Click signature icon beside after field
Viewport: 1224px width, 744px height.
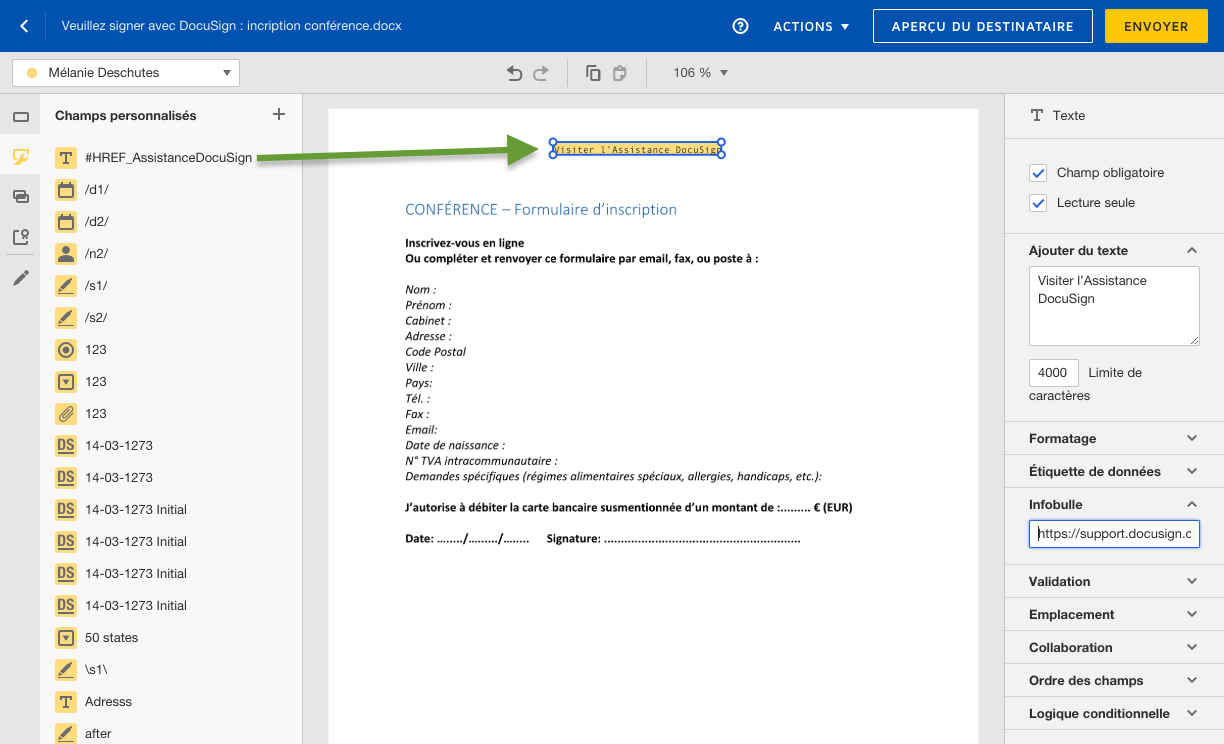click(66, 734)
